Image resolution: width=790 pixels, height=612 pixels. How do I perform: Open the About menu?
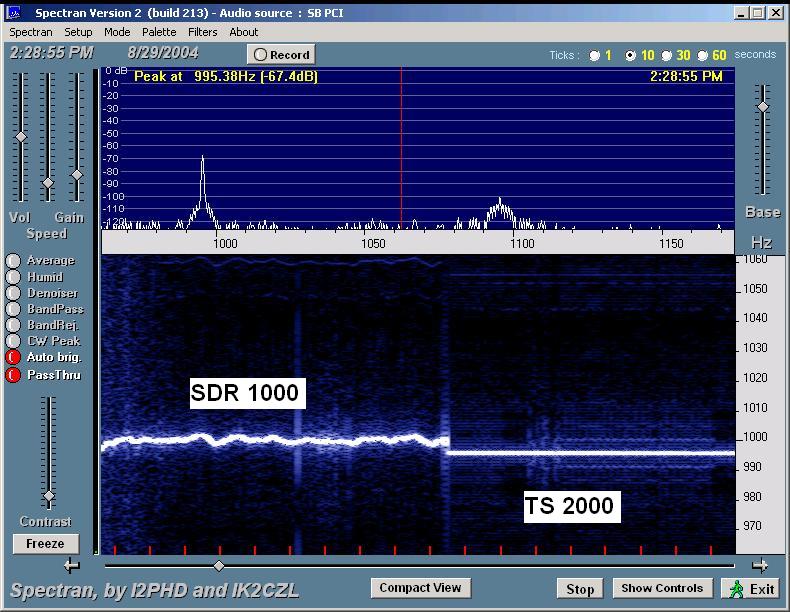[244, 32]
